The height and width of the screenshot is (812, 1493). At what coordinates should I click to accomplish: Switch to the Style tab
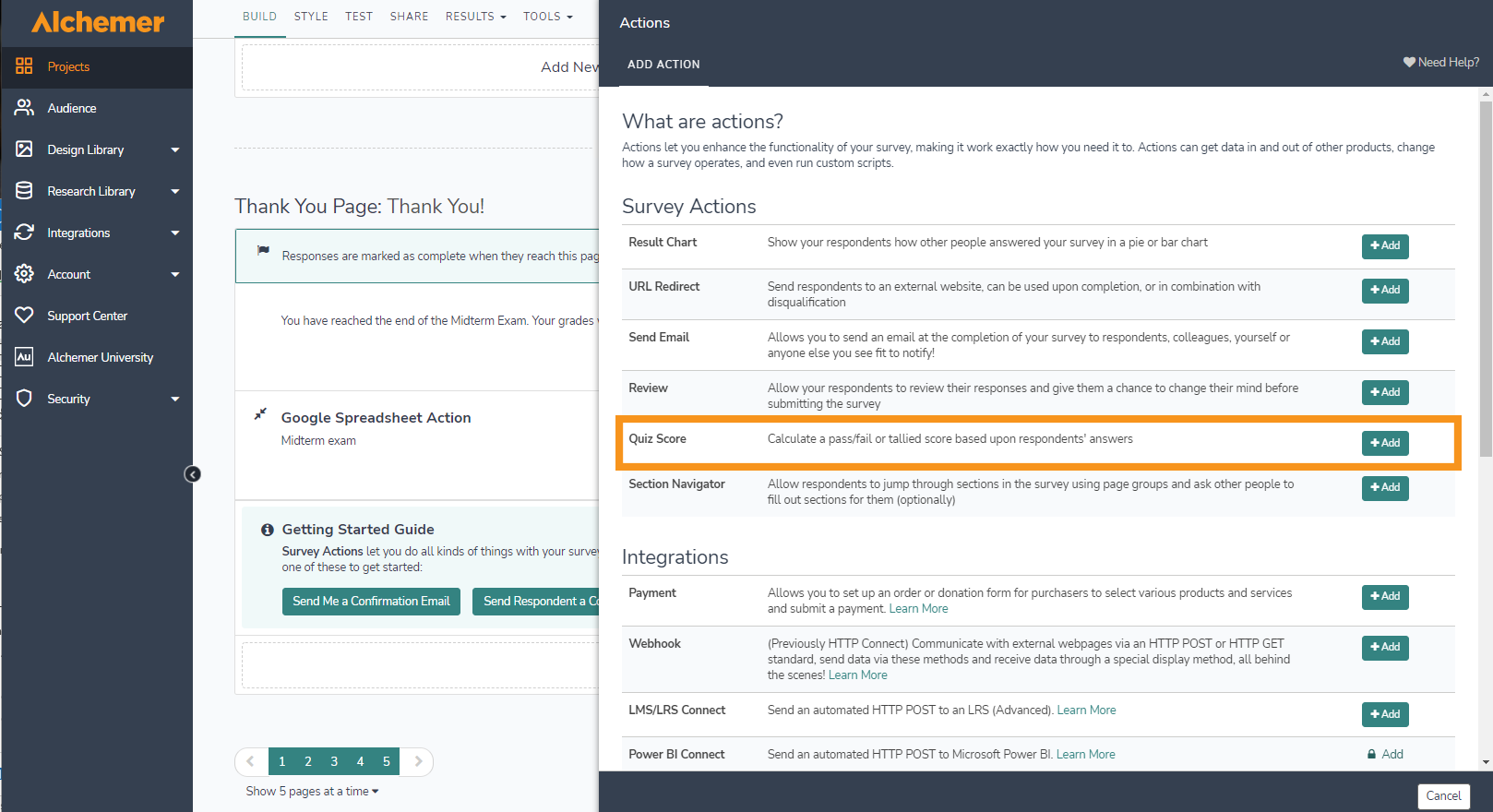click(311, 17)
